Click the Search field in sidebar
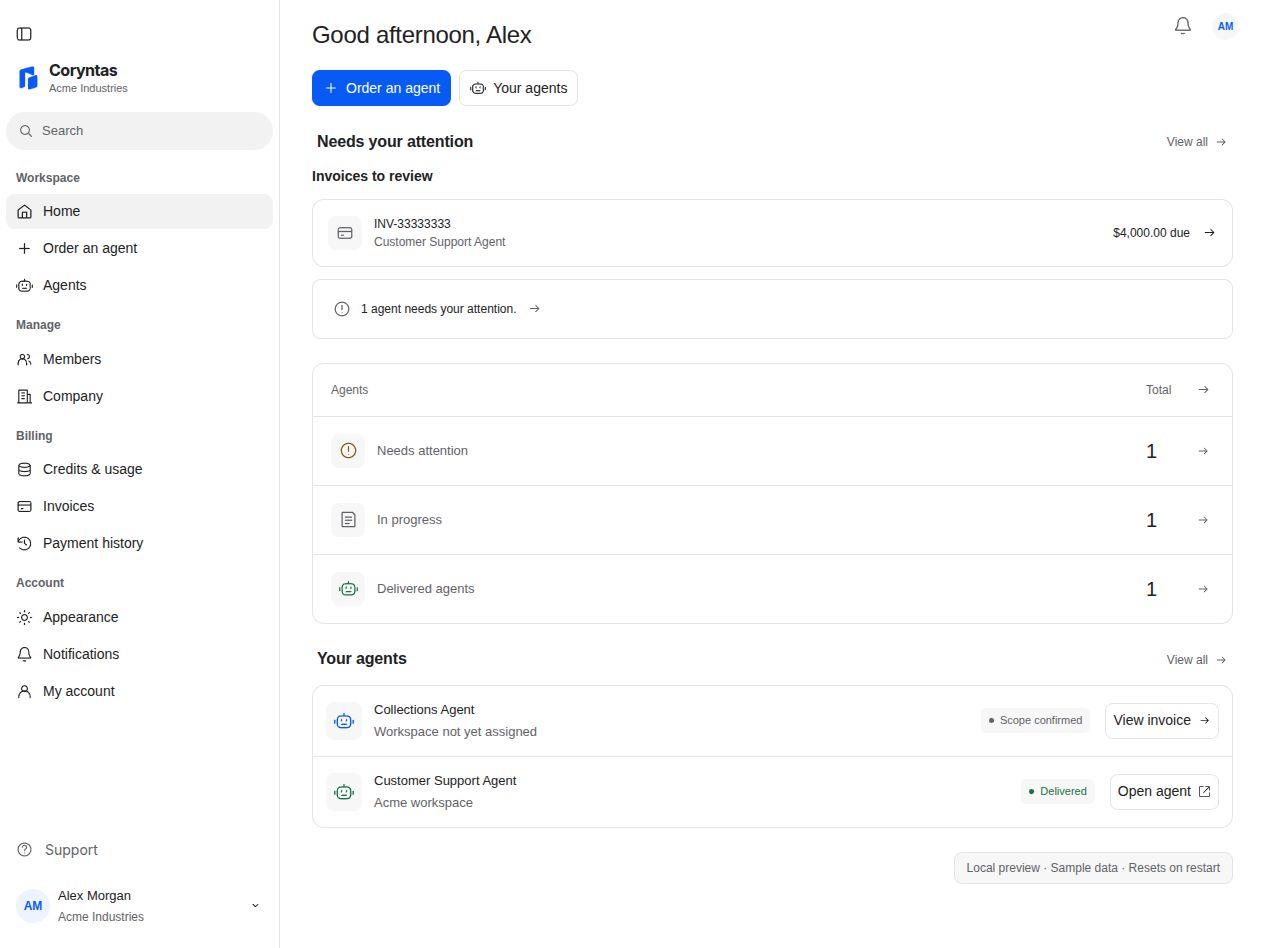Screen dimensions: 1265x948 (x=139, y=131)
